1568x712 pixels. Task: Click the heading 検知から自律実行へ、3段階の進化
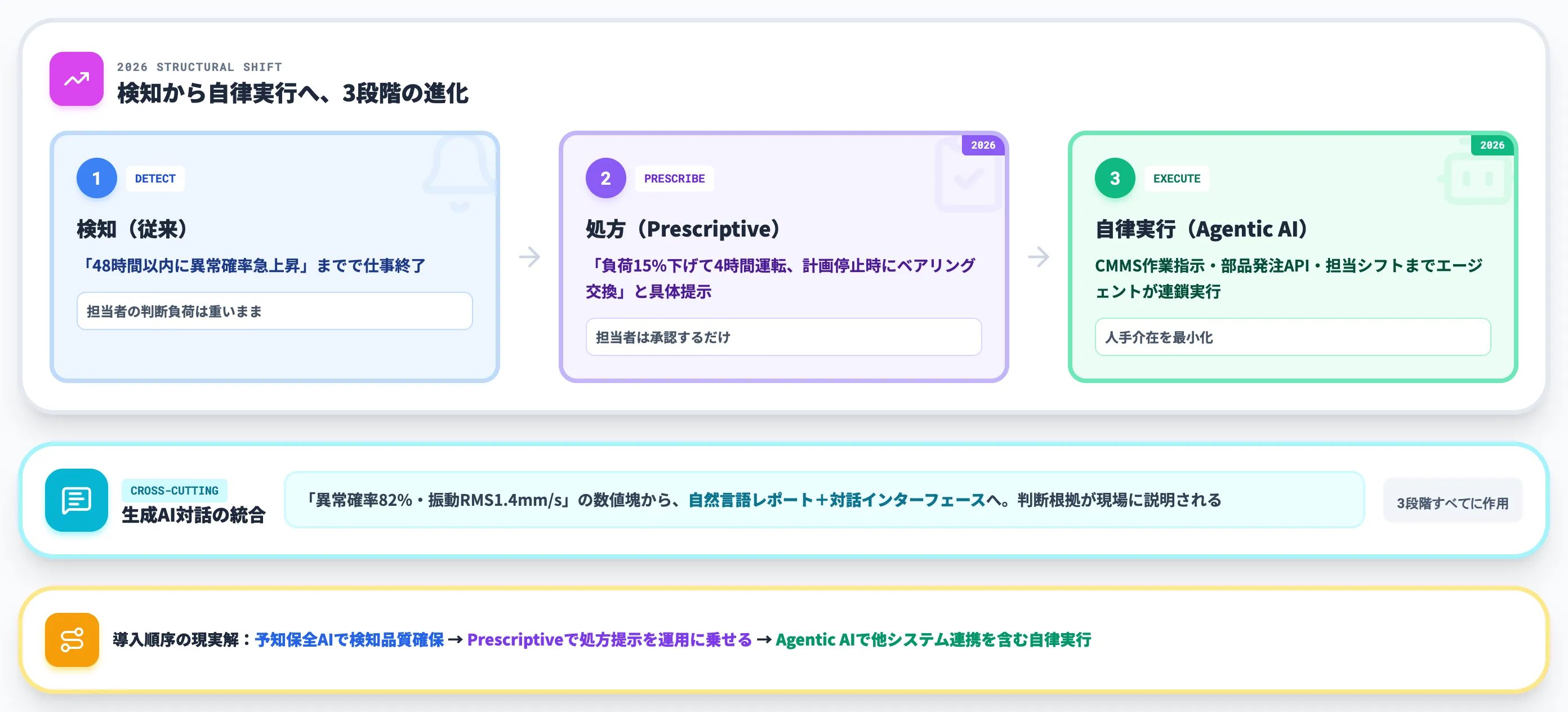click(293, 93)
